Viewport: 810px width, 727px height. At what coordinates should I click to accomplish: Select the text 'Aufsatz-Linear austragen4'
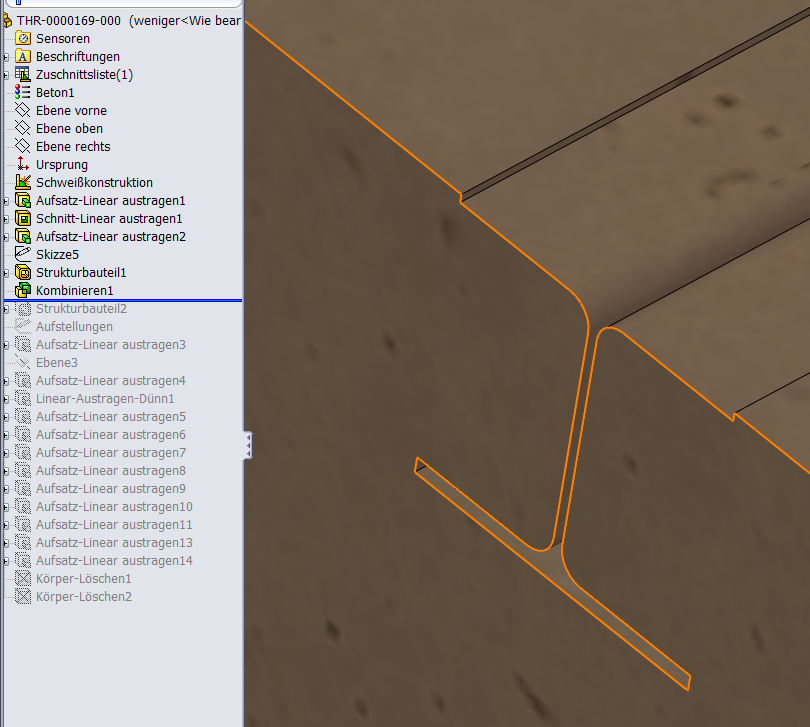(111, 381)
